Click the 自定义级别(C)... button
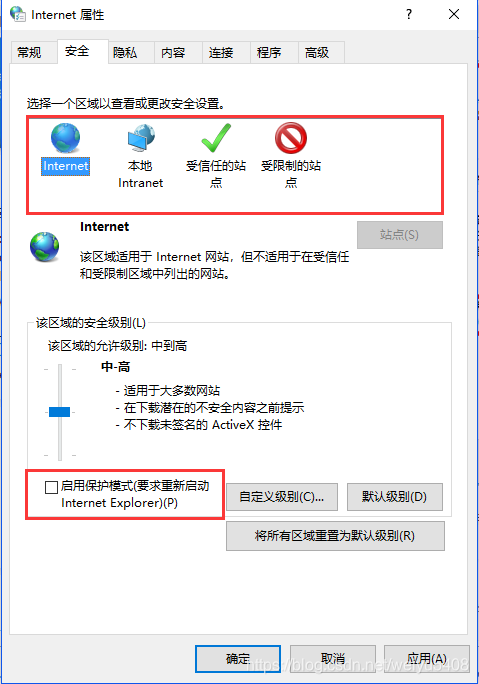The image size is (479, 684). (282, 497)
